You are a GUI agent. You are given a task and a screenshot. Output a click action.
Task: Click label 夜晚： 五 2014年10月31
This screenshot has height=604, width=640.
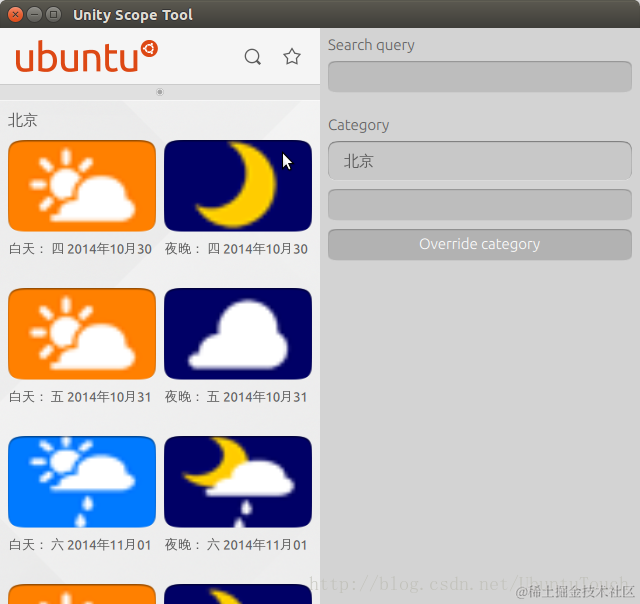pos(236,397)
